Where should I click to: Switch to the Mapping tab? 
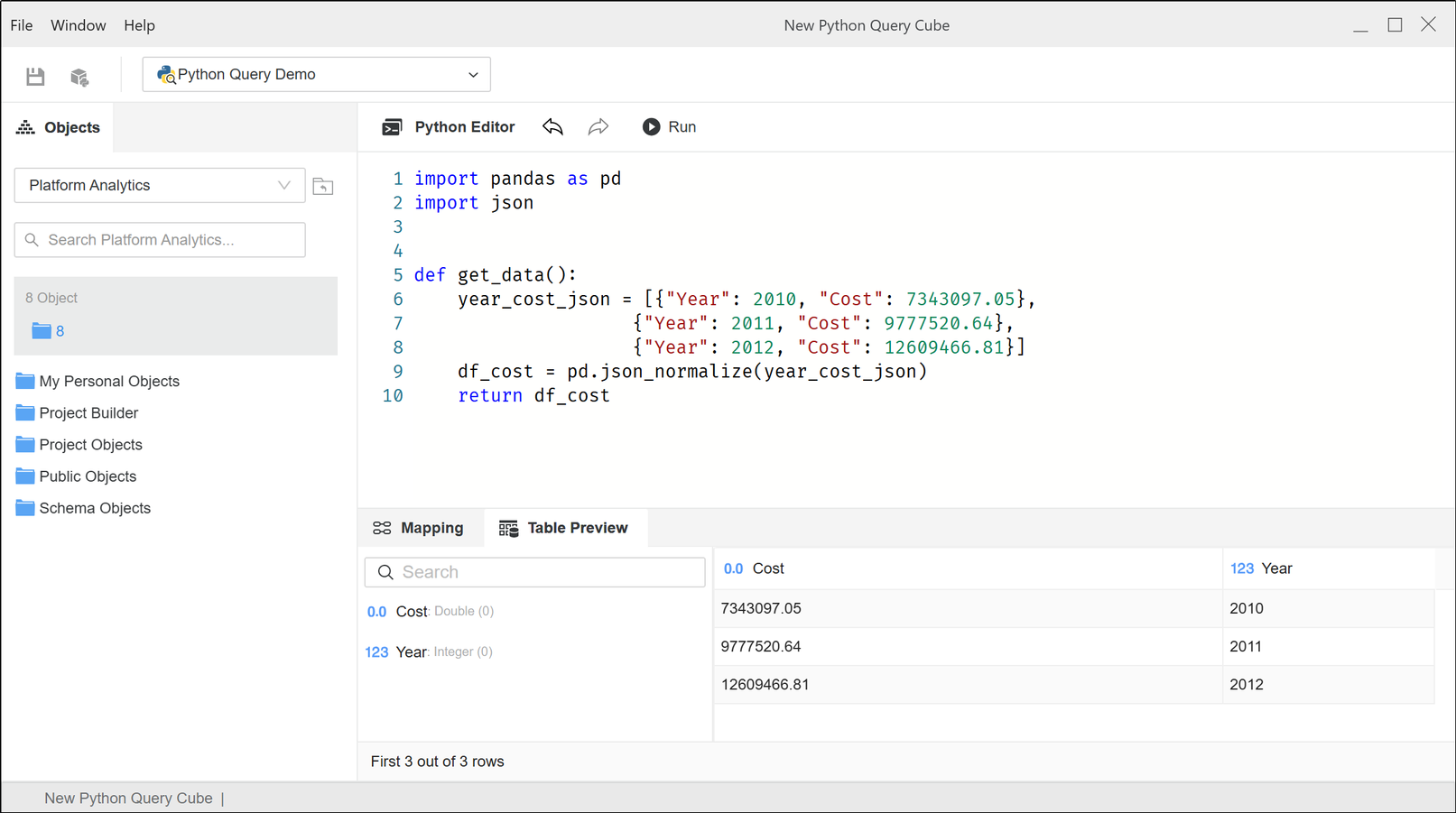click(x=419, y=528)
